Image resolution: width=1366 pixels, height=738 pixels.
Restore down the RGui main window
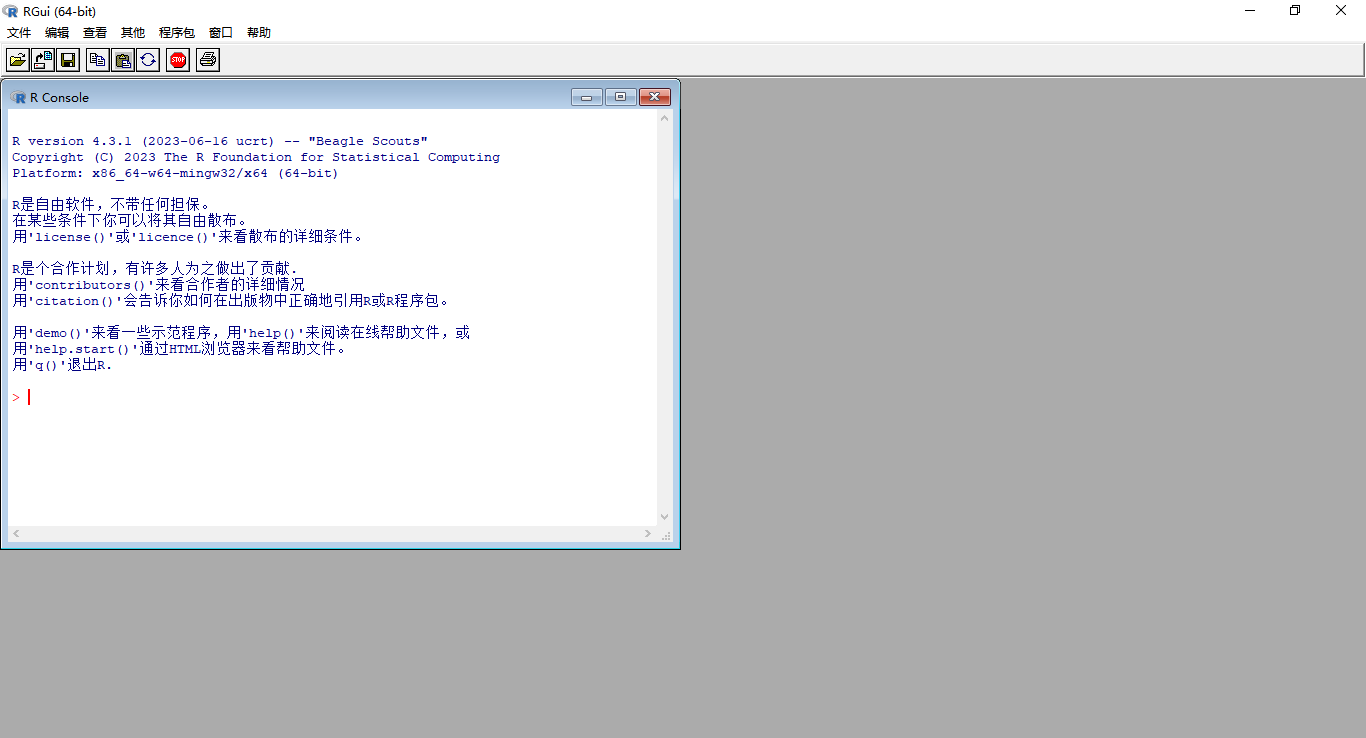(x=1296, y=11)
